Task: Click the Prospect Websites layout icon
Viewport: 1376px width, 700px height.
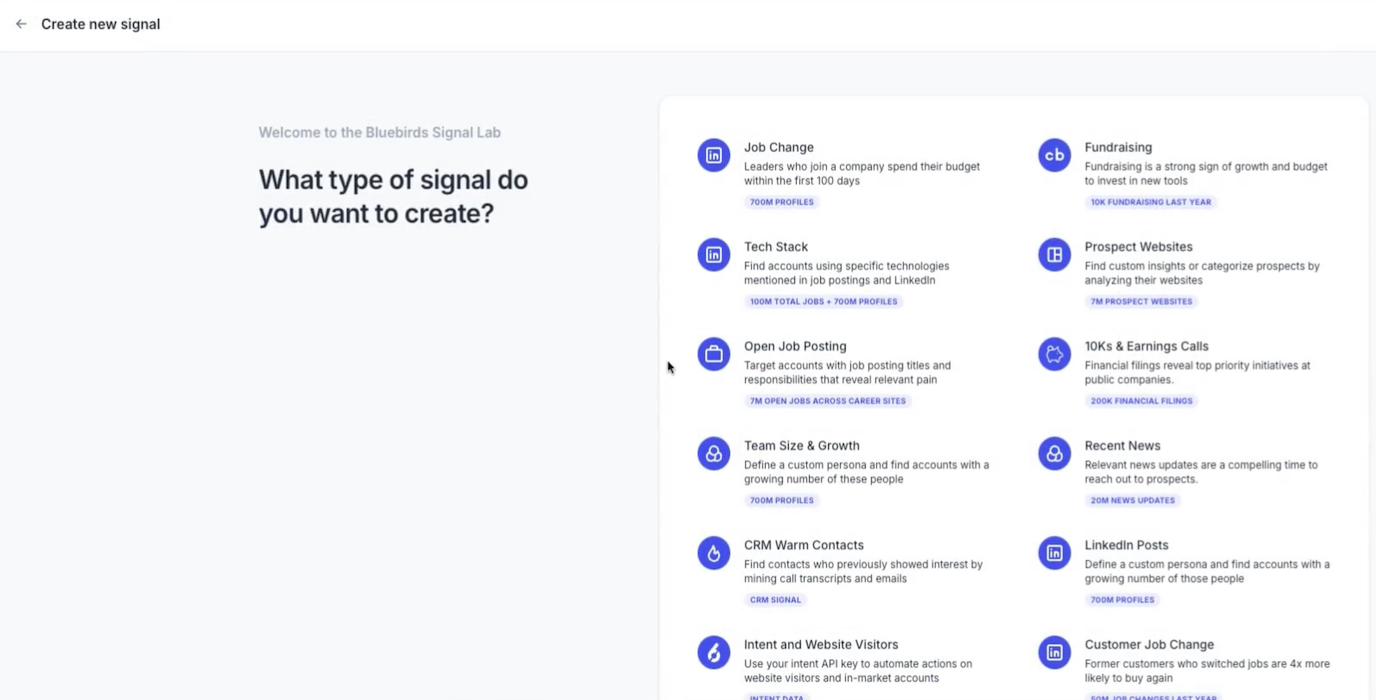Action: click(x=1054, y=255)
